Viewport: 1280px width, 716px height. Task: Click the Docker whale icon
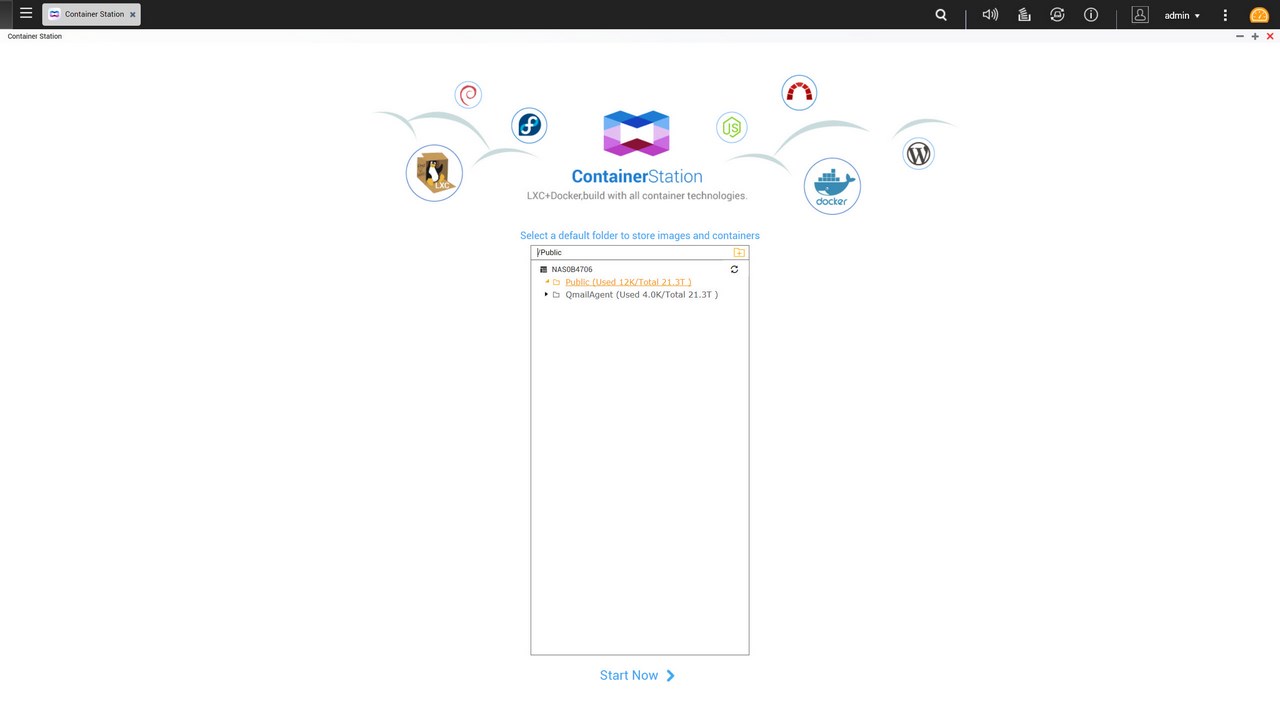(832, 186)
